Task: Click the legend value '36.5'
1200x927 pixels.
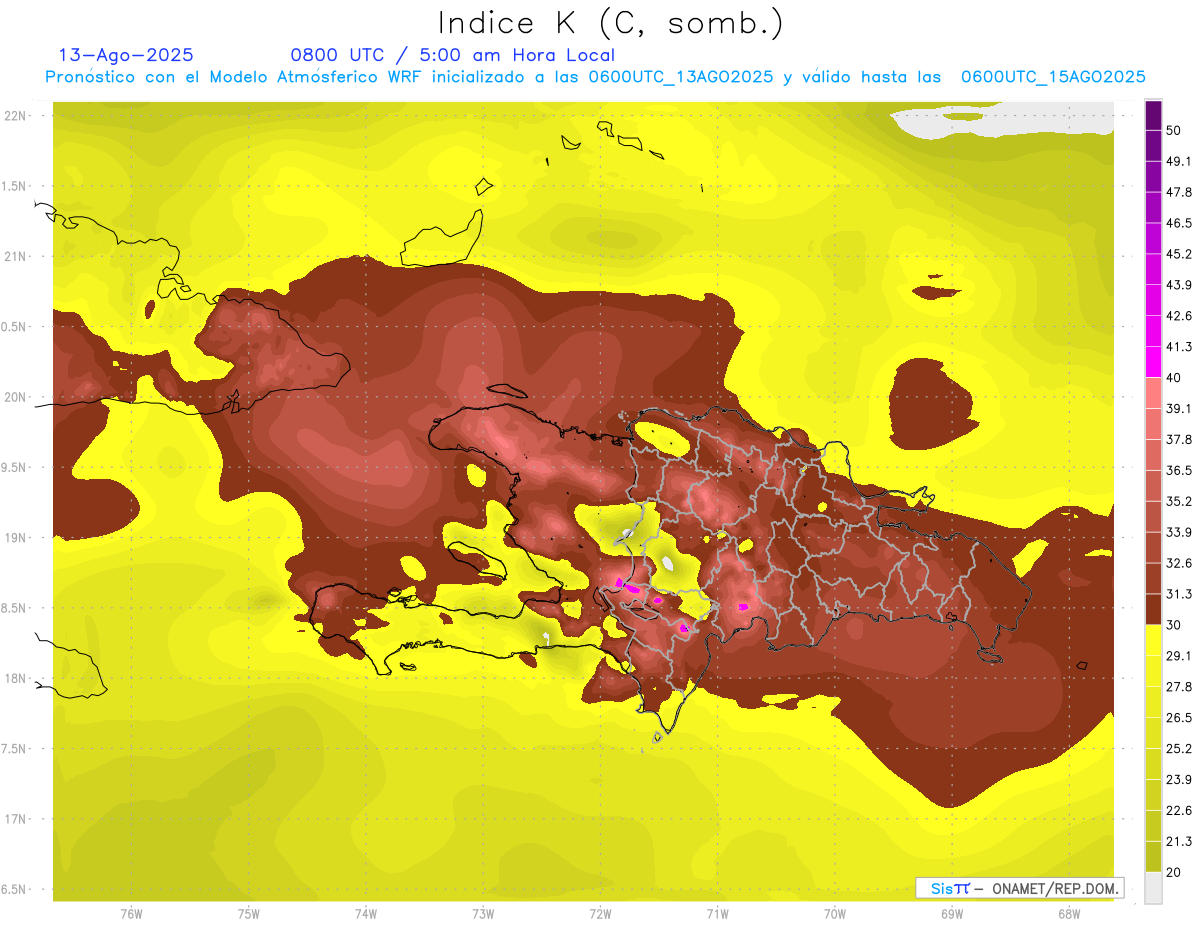Action: coord(1179,470)
